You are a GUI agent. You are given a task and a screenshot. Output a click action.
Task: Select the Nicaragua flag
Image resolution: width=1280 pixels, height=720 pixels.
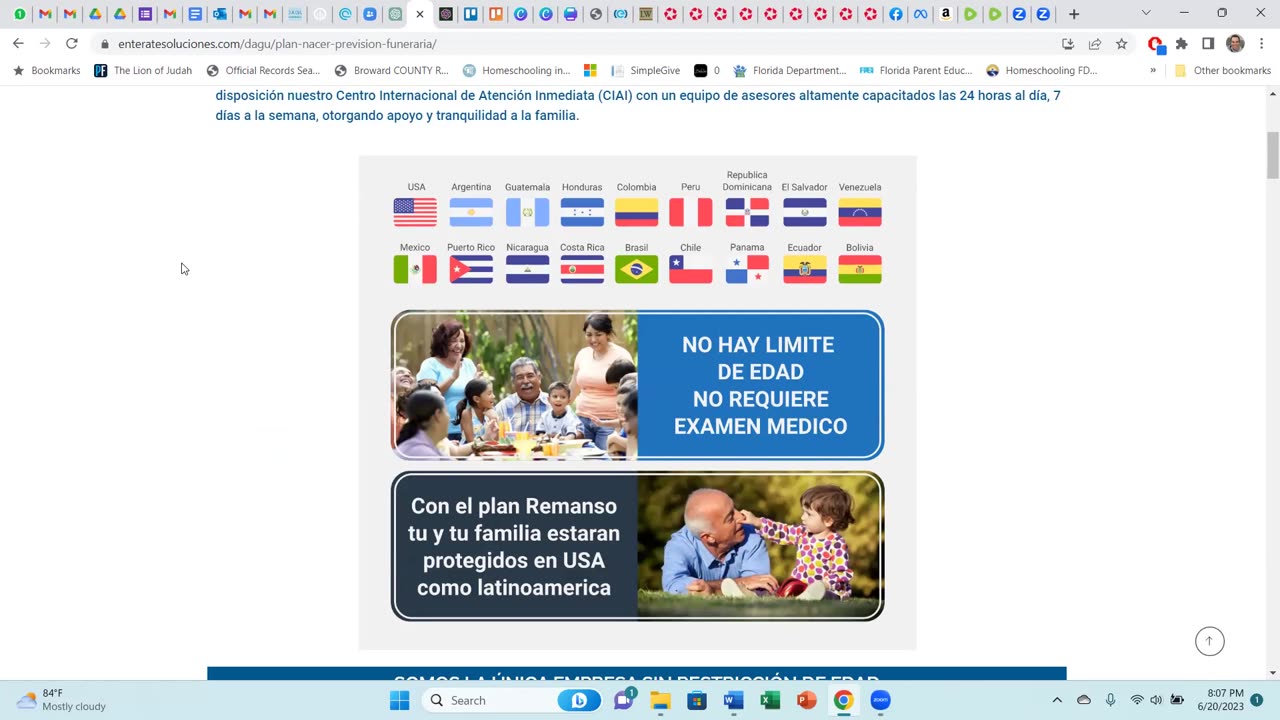(x=527, y=269)
